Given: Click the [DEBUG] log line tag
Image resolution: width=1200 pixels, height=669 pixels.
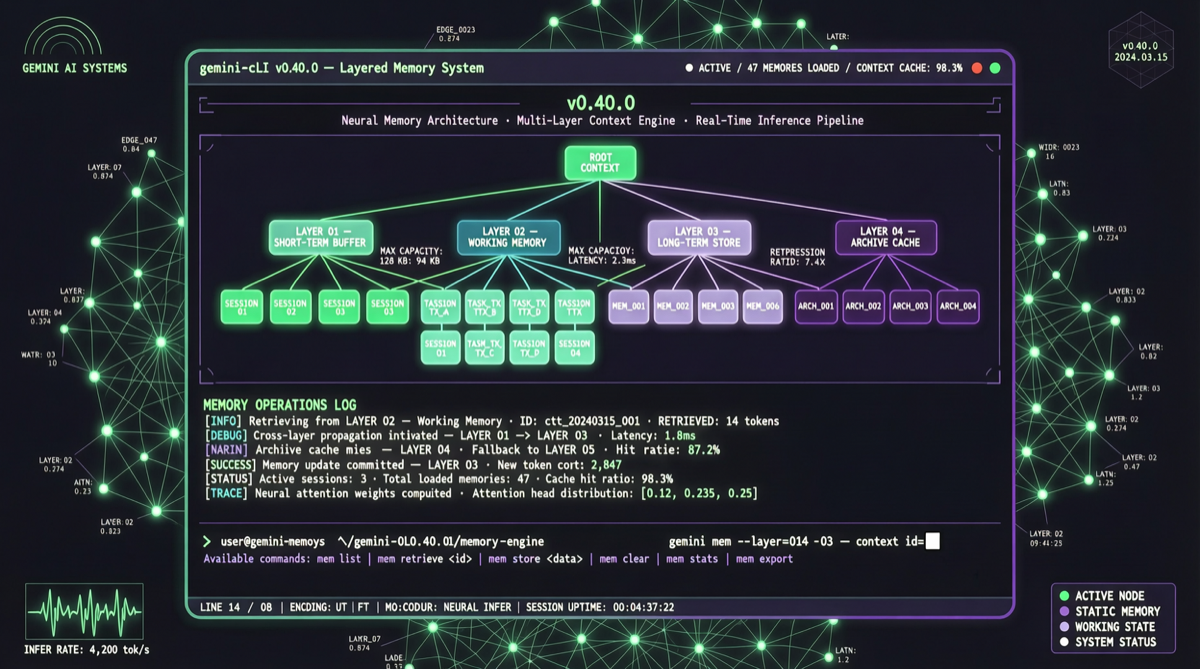Looking at the screenshot, I should click(226, 436).
